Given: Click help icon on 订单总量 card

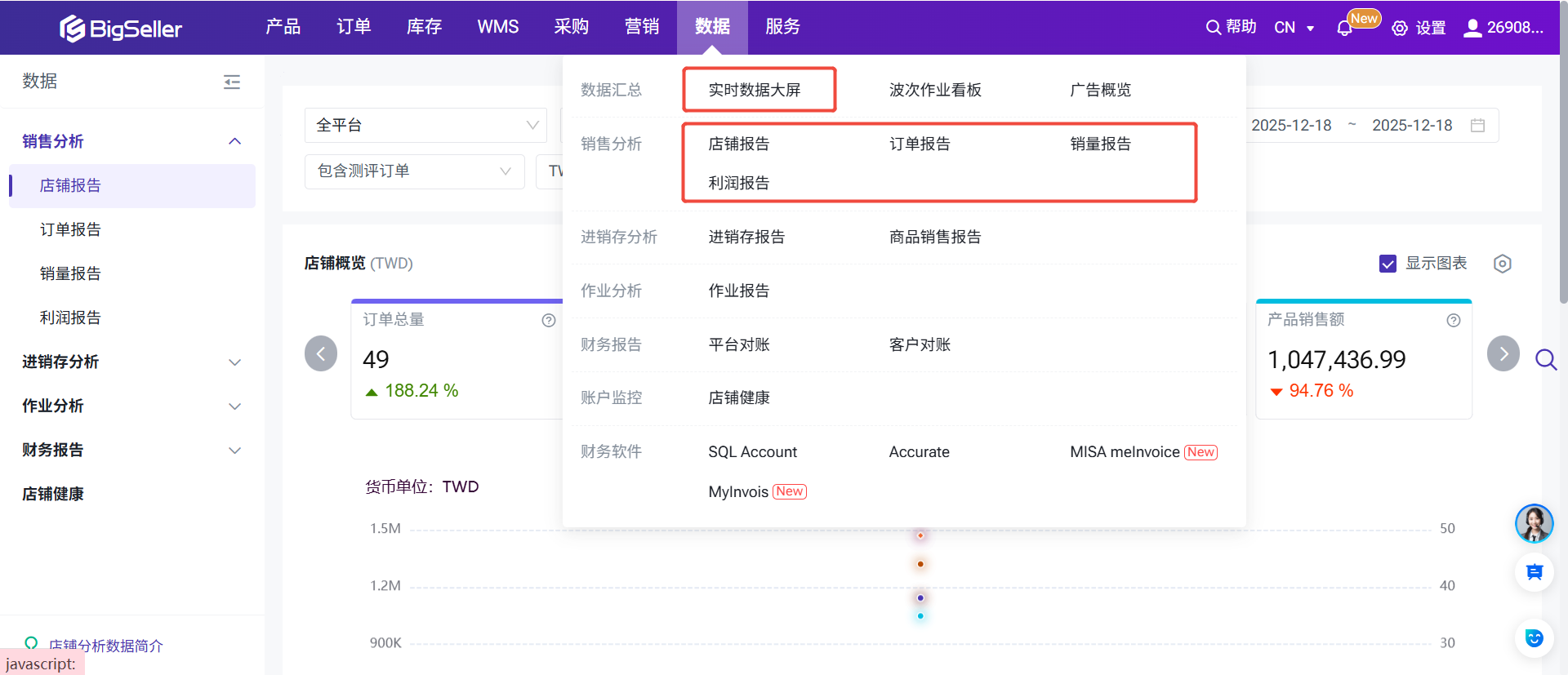Looking at the screenshot, I should click(549, 321).
